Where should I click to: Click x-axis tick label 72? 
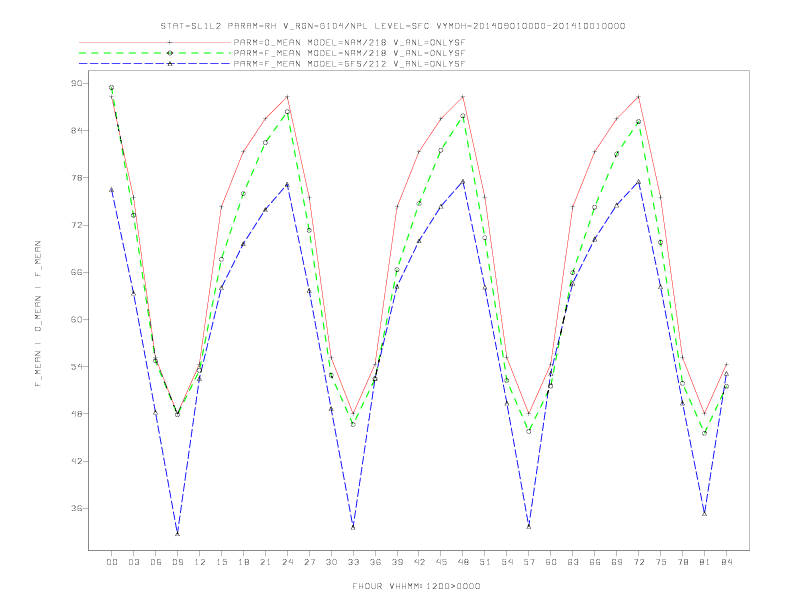(639, 562)
